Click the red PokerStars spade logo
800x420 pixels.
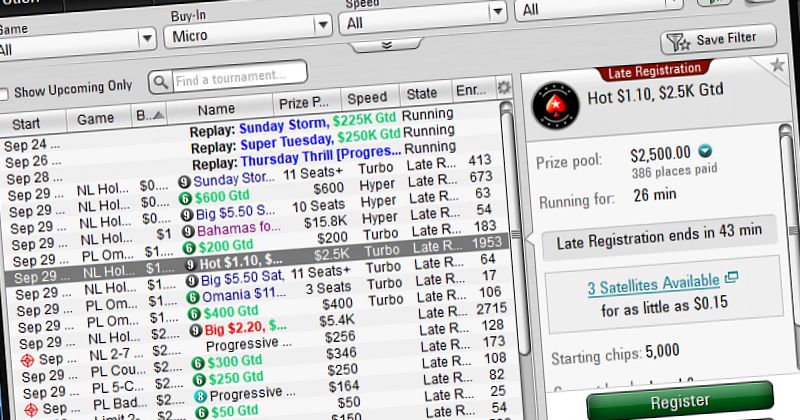[554, 101]
